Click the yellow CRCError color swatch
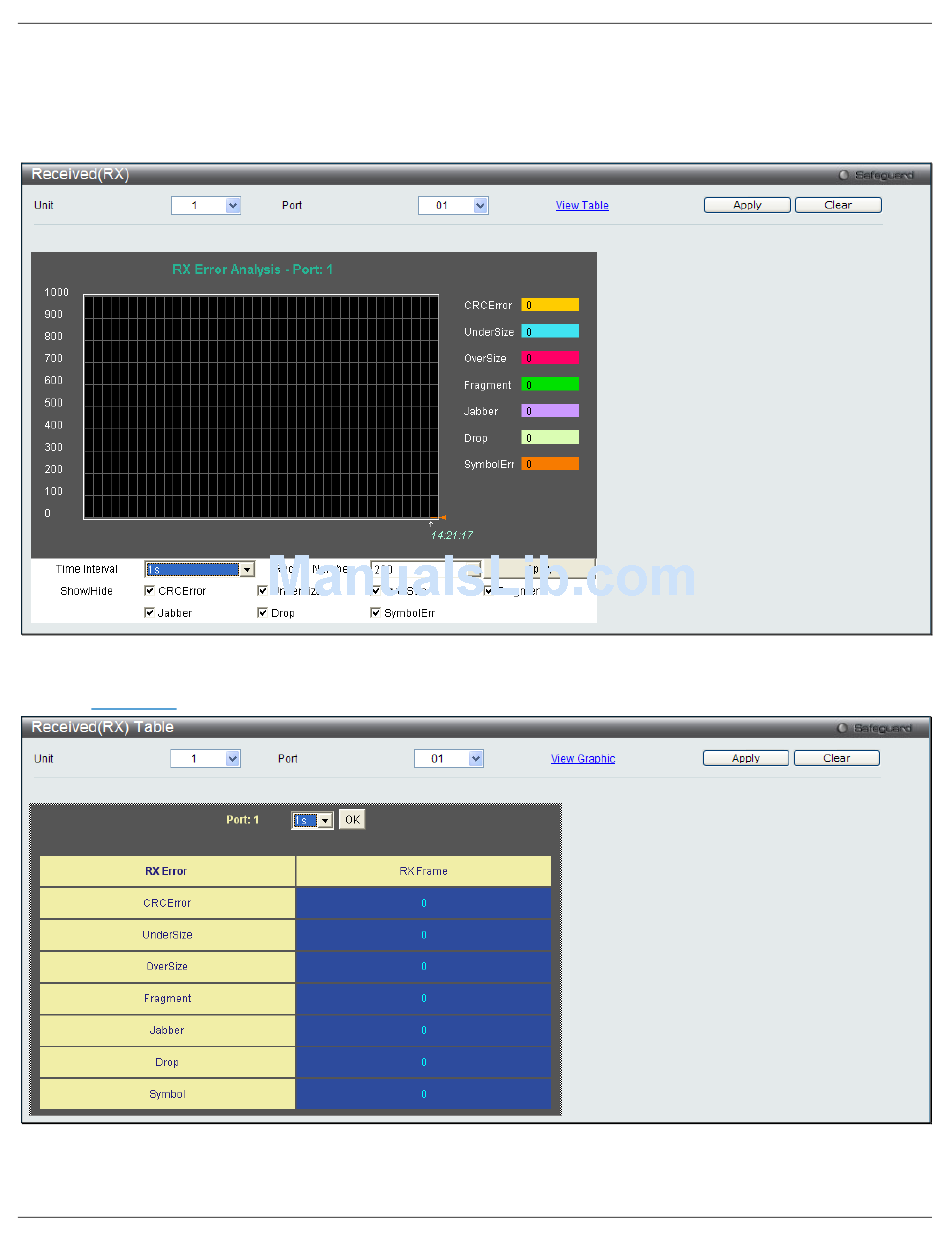 pyautogui.click(x=550, y=305)
